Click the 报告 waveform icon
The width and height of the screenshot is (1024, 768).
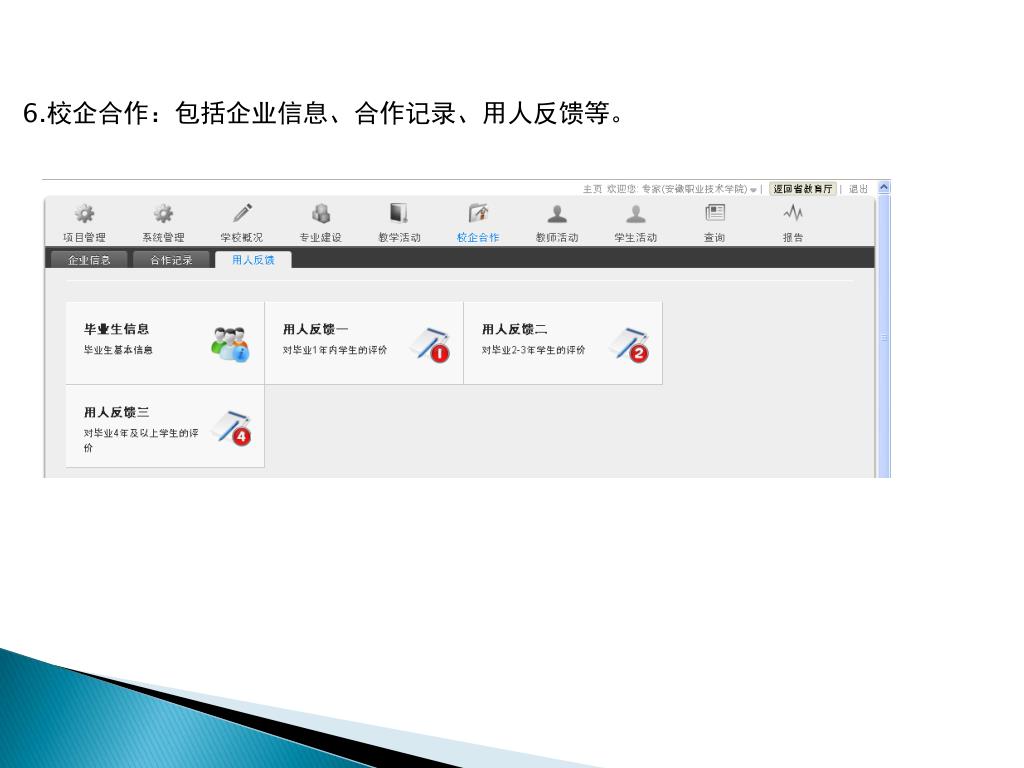click(793, 213)
